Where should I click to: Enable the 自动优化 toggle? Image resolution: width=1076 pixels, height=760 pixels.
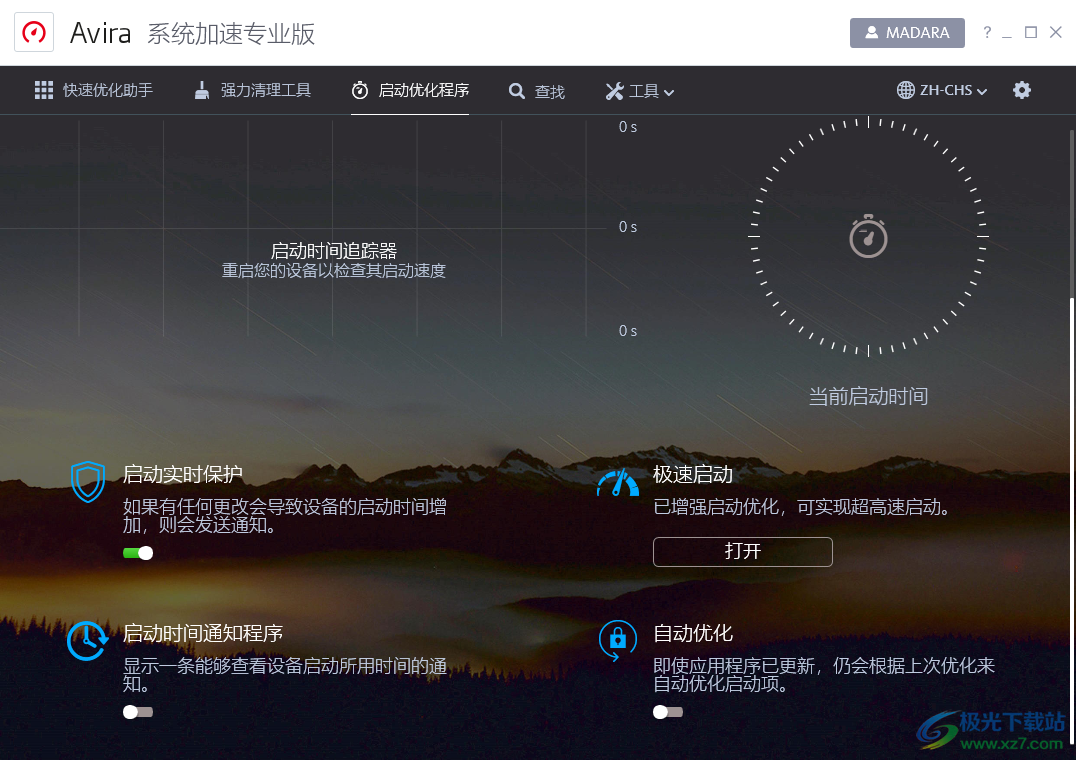click(x=667, y=712)
